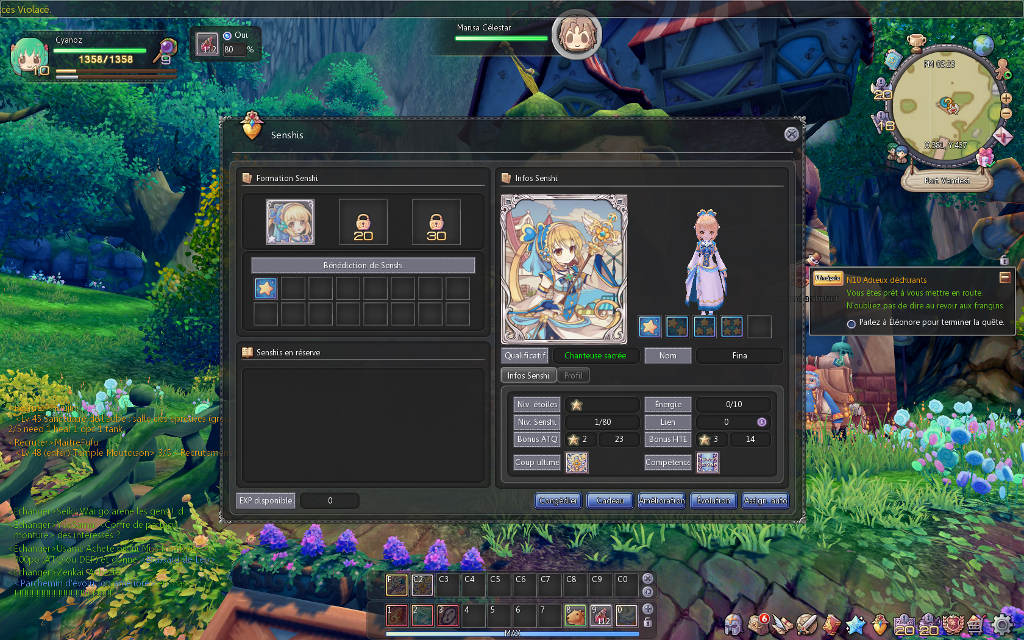Click the Compétence skill icon
Screen dimensions: 1024x640
708,462
